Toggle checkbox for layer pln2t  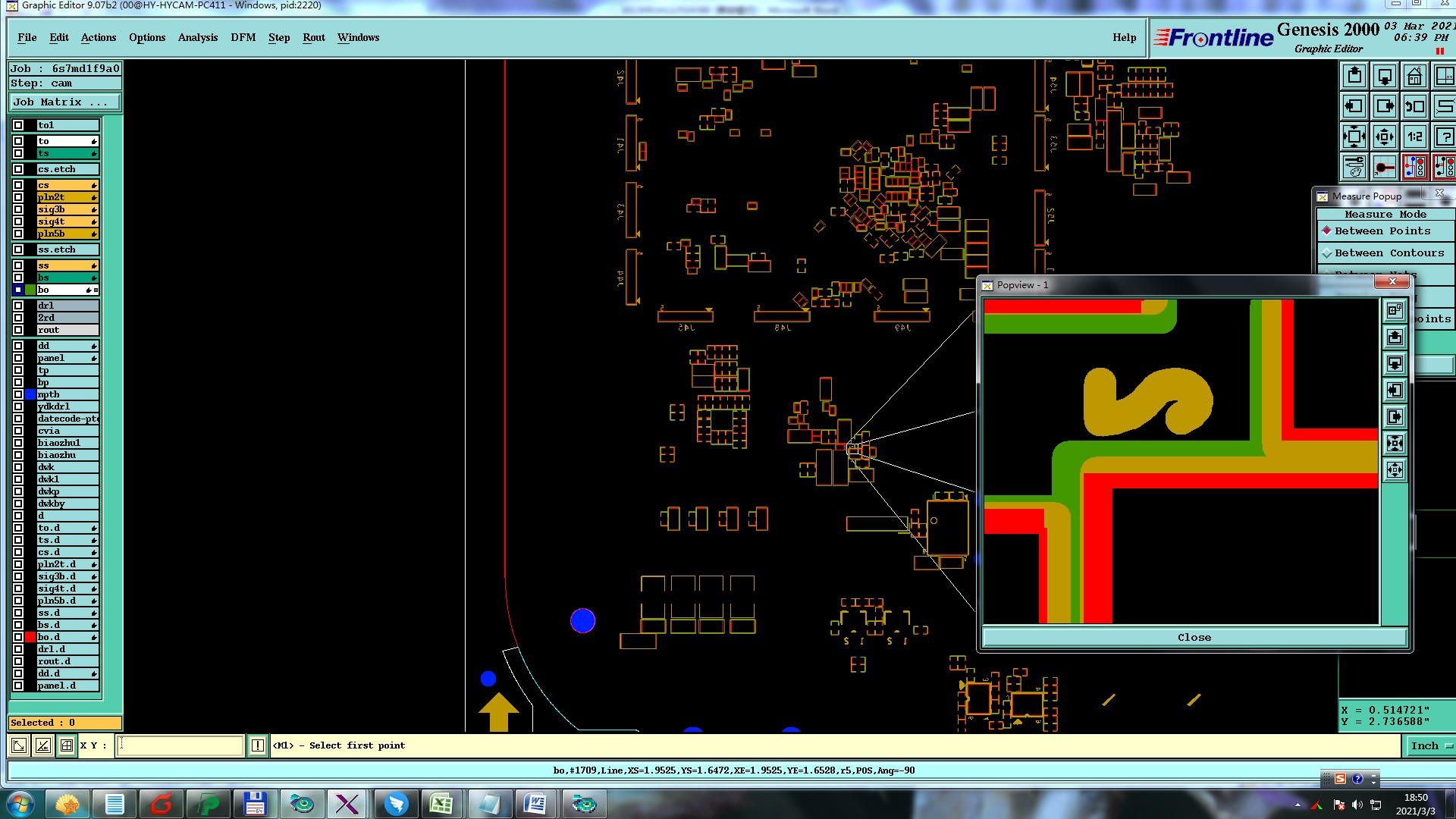[x=18, y=197]
